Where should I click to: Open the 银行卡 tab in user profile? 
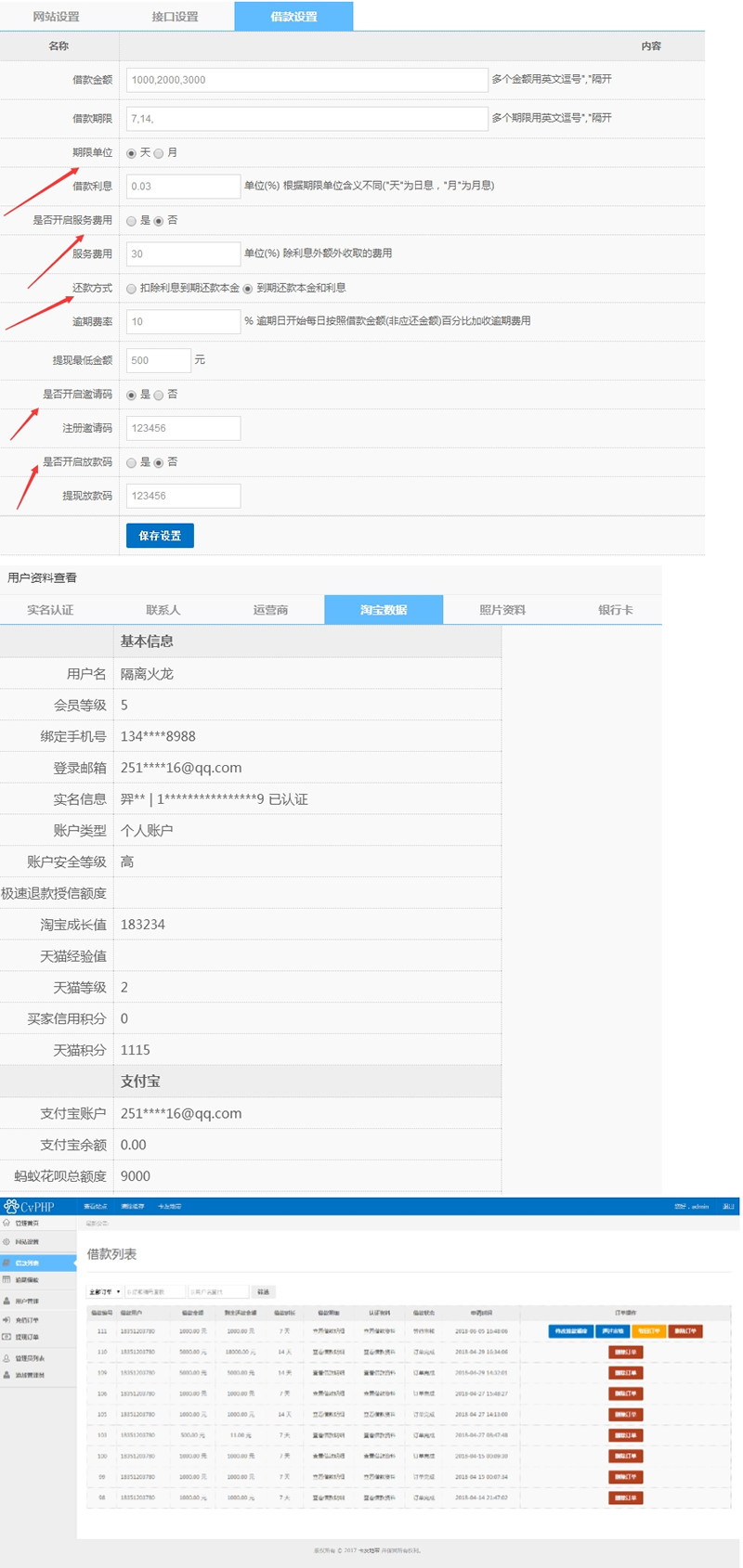click(x=615, y=610)
